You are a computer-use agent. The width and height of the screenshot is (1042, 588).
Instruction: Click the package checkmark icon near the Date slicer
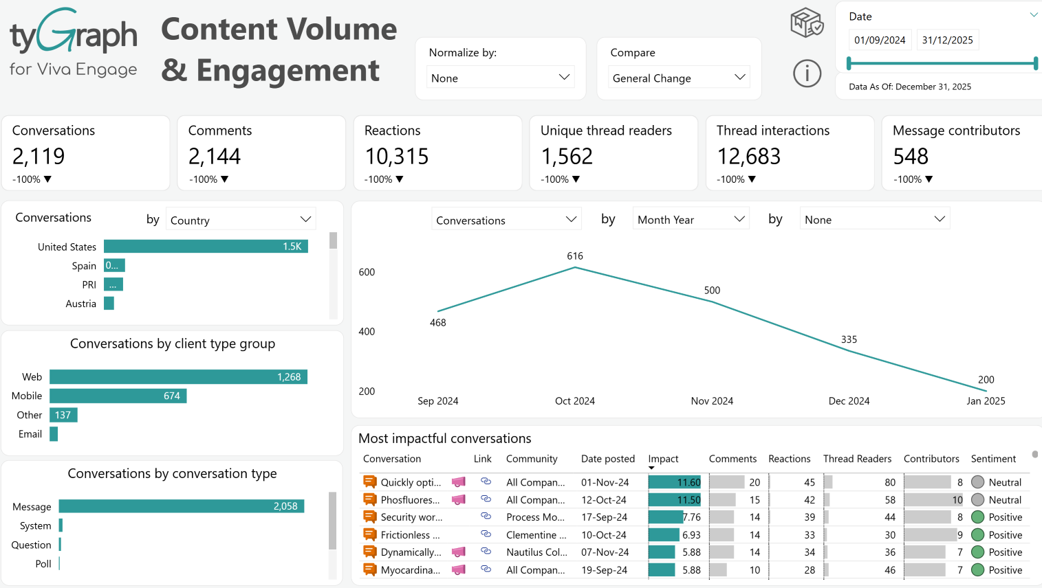[x=807, y=23]
